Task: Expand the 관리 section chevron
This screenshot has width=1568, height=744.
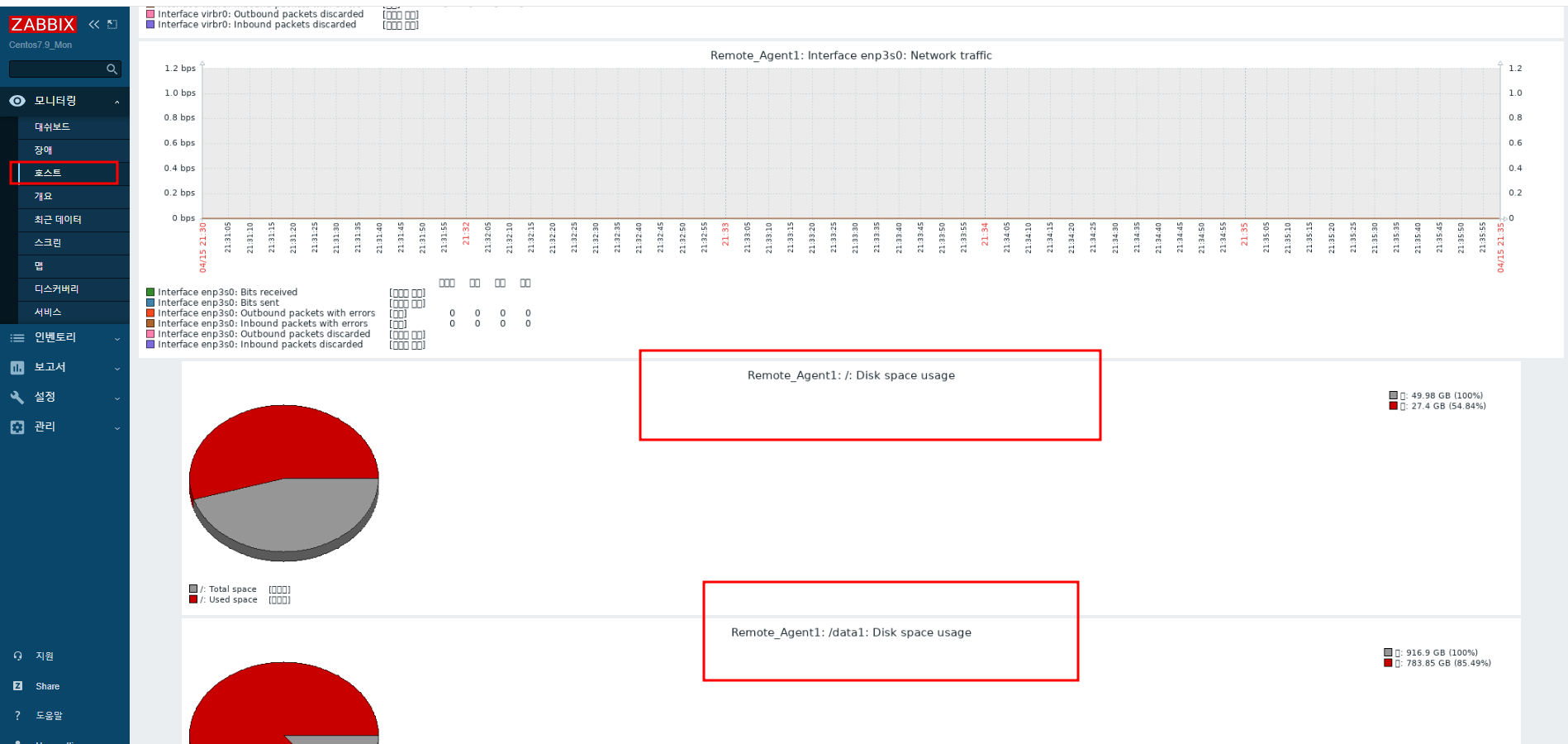Action: [117, 428]
